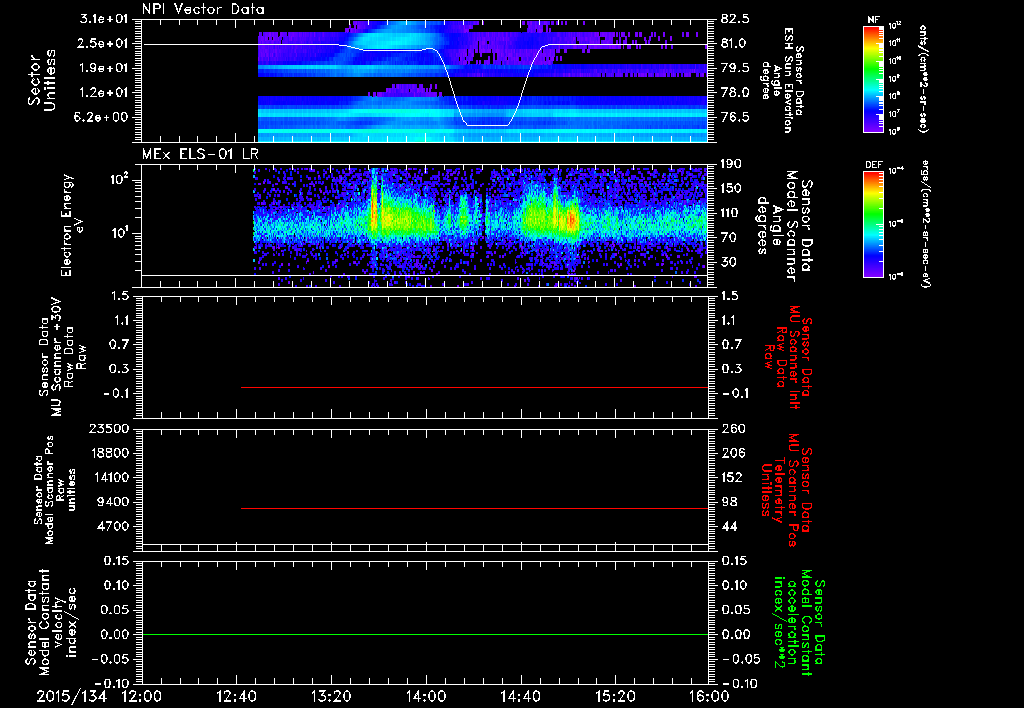
Task: Click the 3.1e+01 sector tick label
Action: pyautogui.click(x=104, y=19)
